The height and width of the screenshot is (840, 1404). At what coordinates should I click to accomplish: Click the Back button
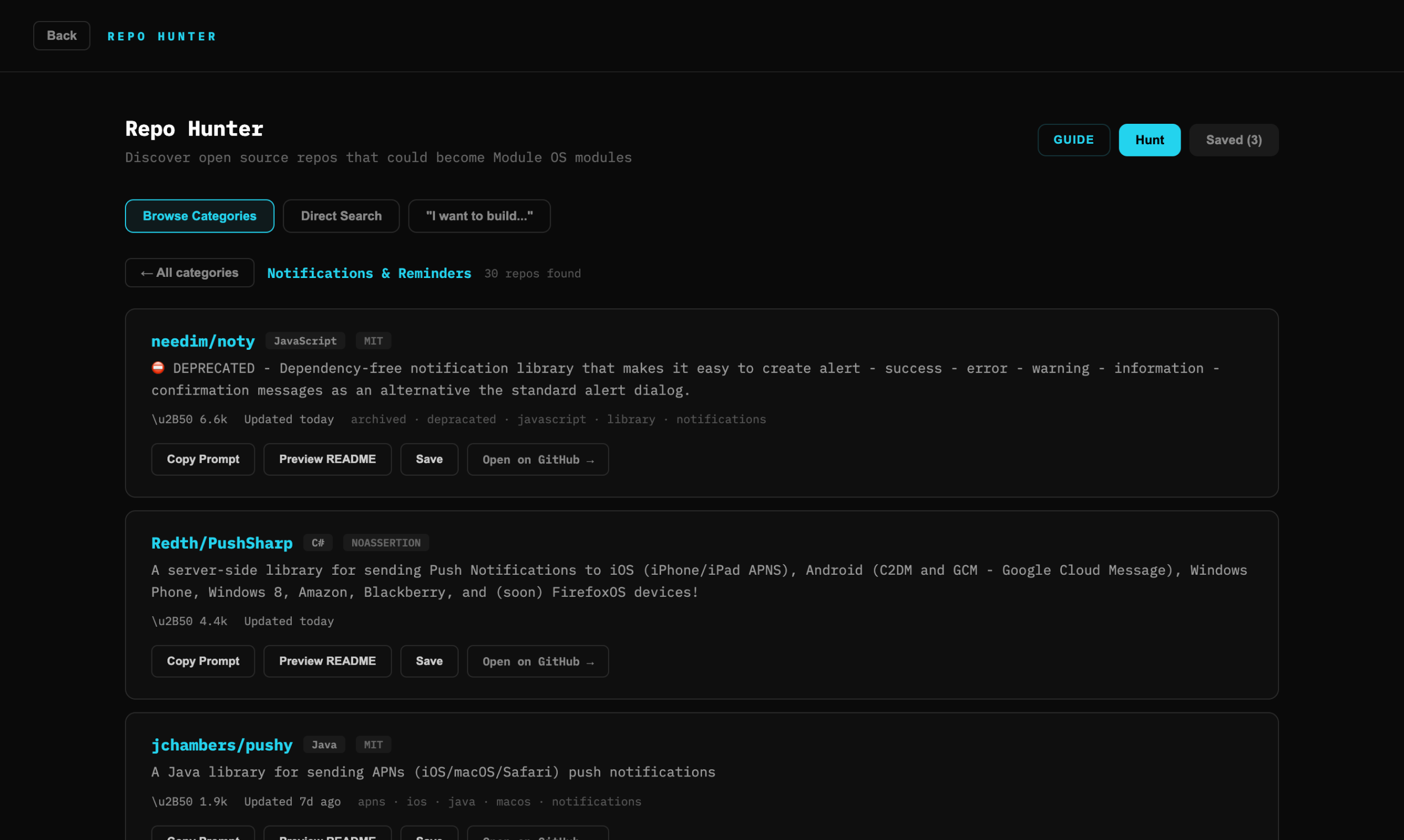[61, 35]
